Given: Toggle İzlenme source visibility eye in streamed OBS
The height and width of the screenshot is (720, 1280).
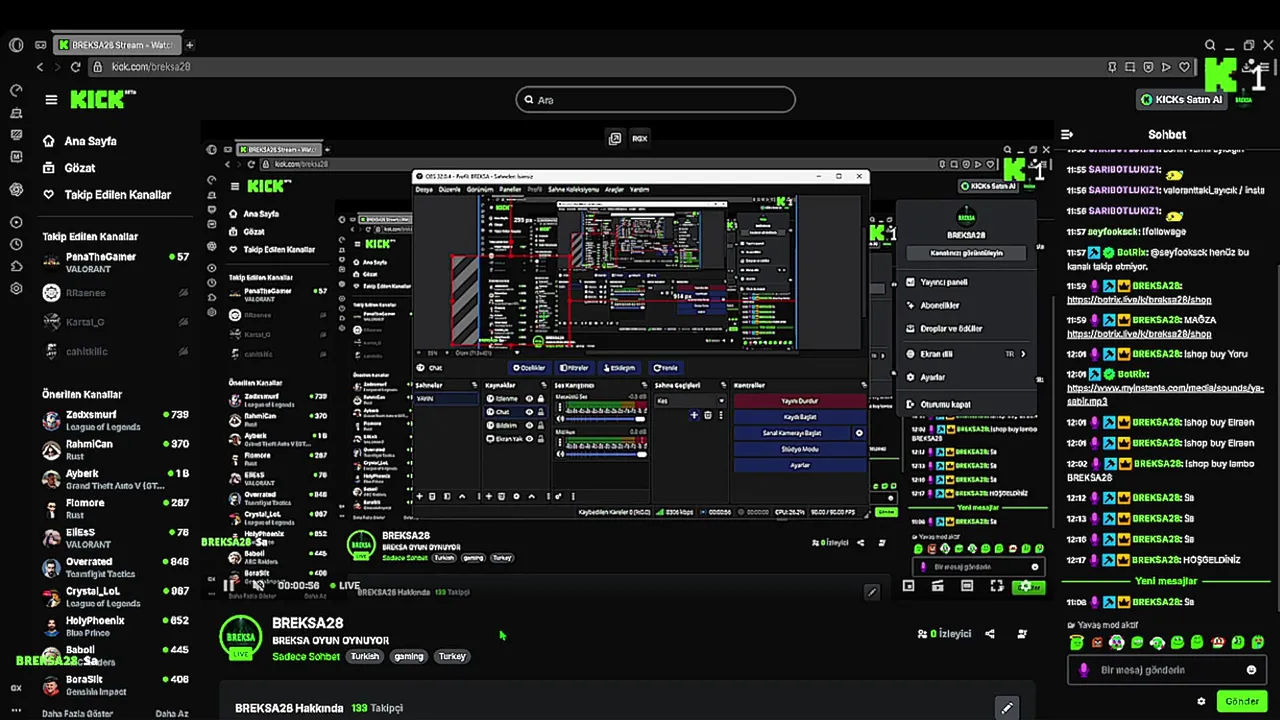Looking at the screenshot, I should click(x=529, y=398).
